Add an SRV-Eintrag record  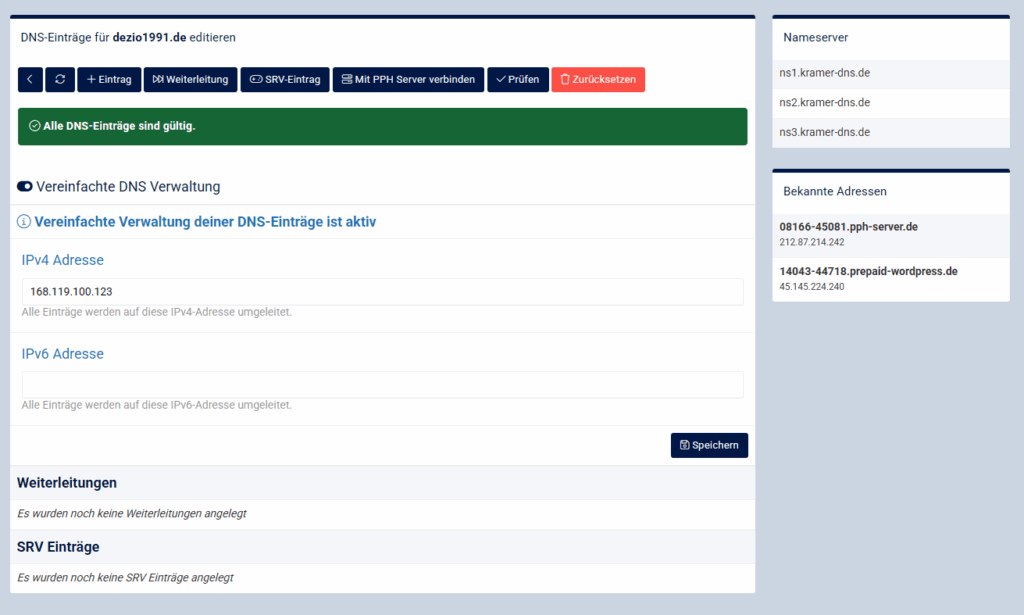(x=285, y=80)
